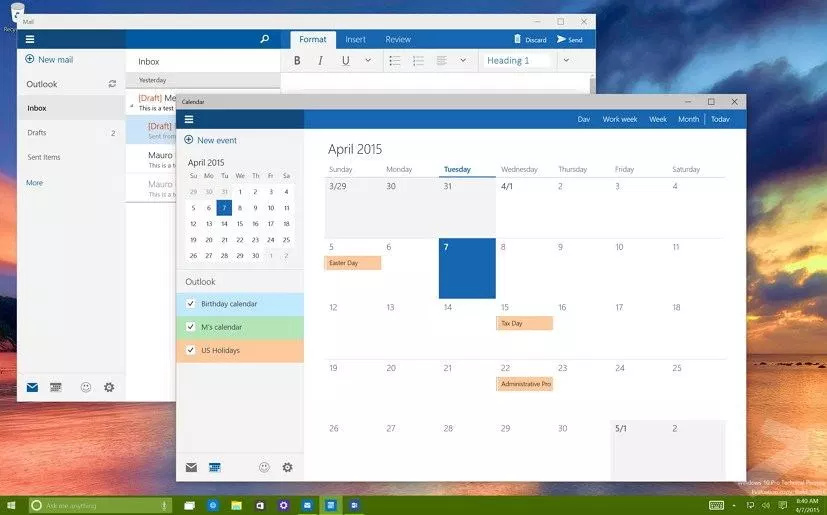The height and width of the screenshot is (515, 827).
Task: Insert a numbered list in Mail
Action: point(418,61)
